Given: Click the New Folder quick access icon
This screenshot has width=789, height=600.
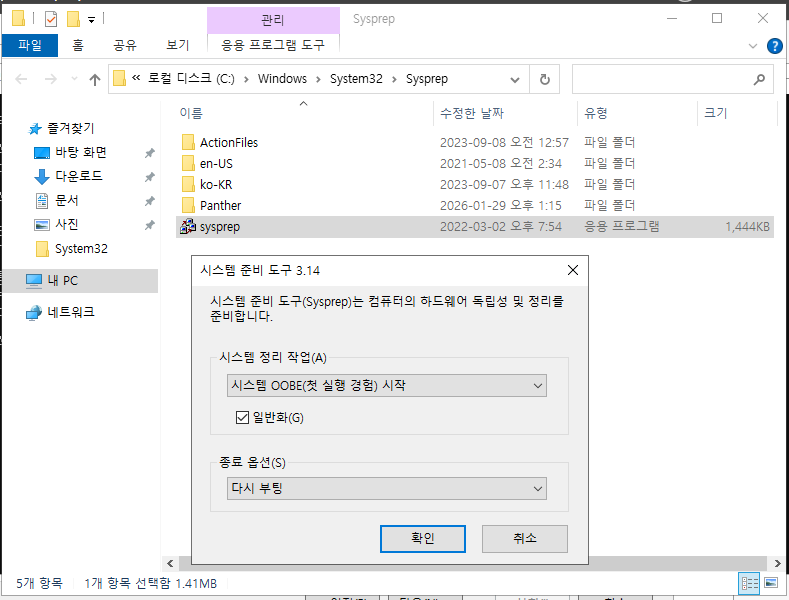Looking at the screenshot, I should coord(73,19).
